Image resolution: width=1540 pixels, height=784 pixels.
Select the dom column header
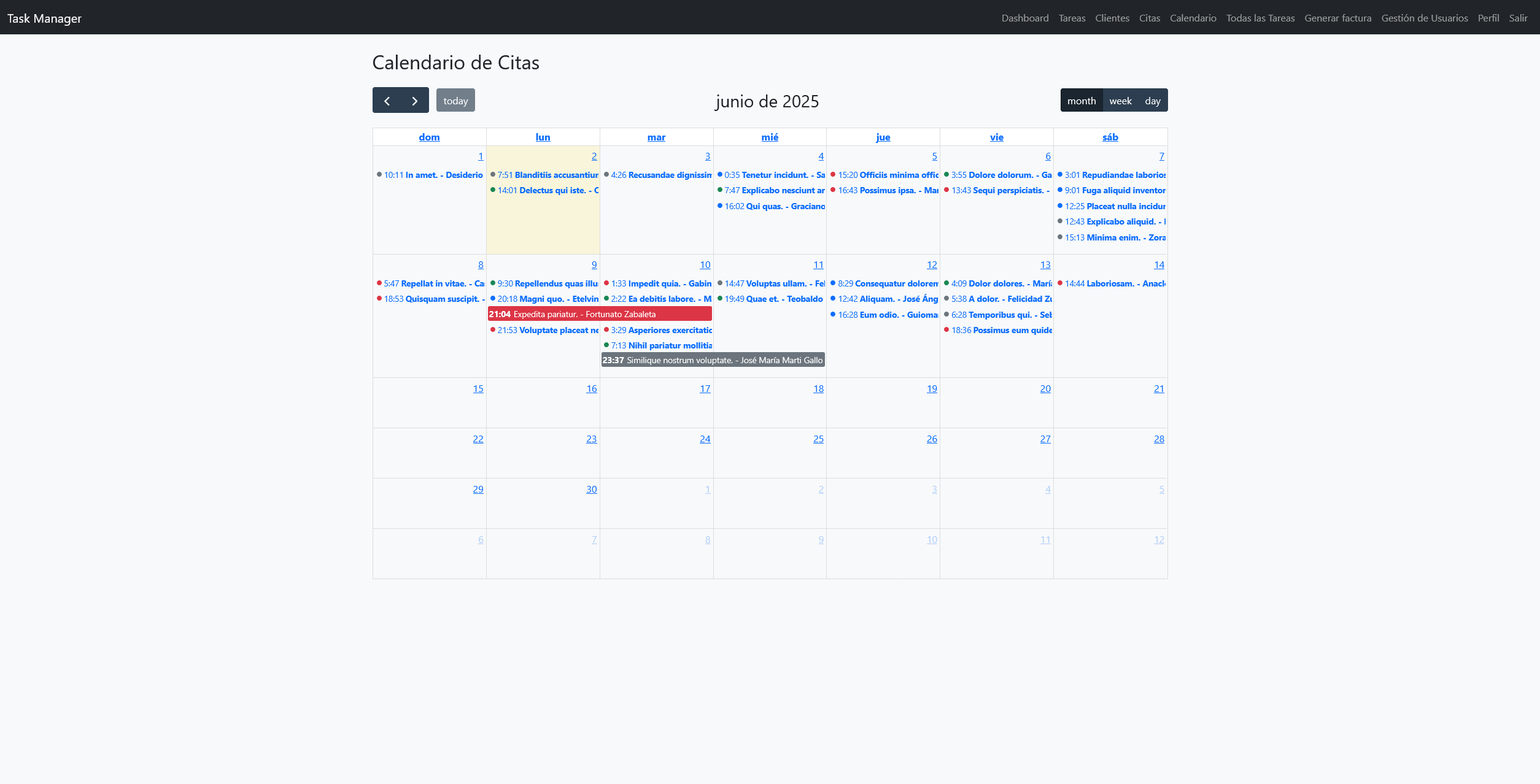429,137
